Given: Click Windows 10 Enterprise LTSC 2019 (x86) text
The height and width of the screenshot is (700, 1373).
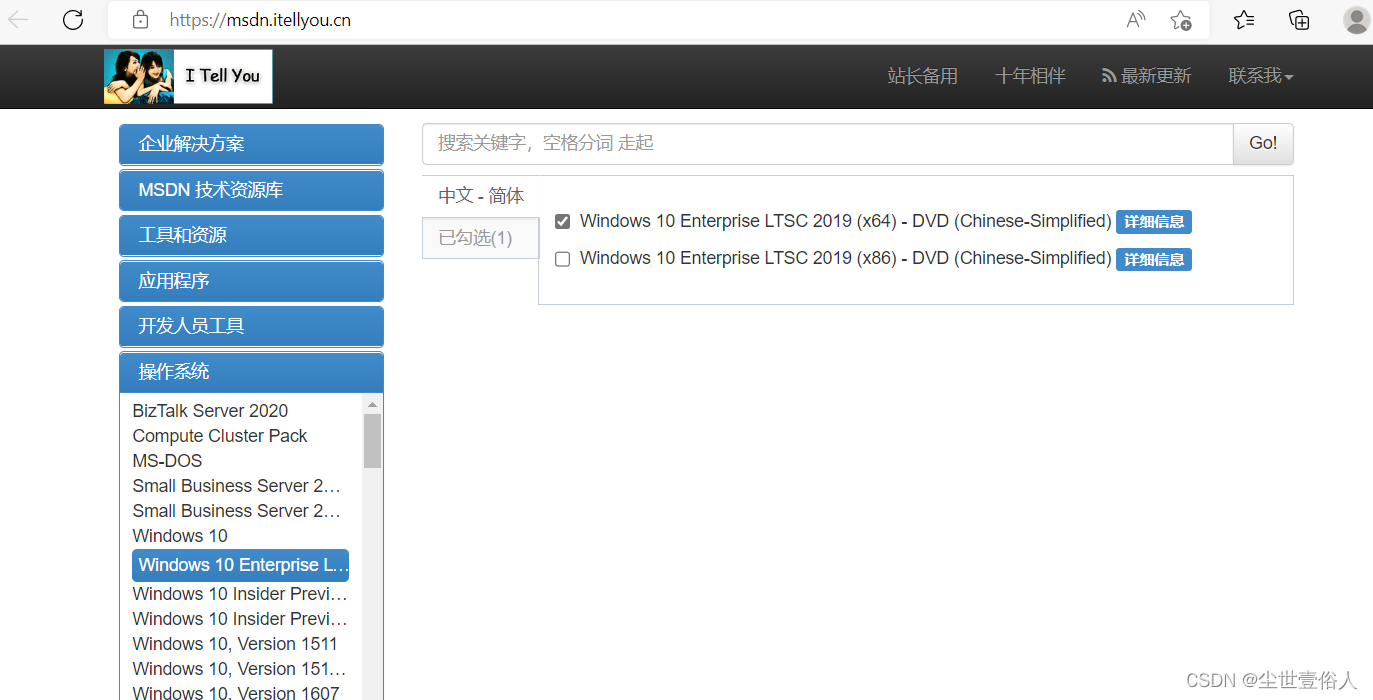Looking at the screenshot, I should 846,258.
